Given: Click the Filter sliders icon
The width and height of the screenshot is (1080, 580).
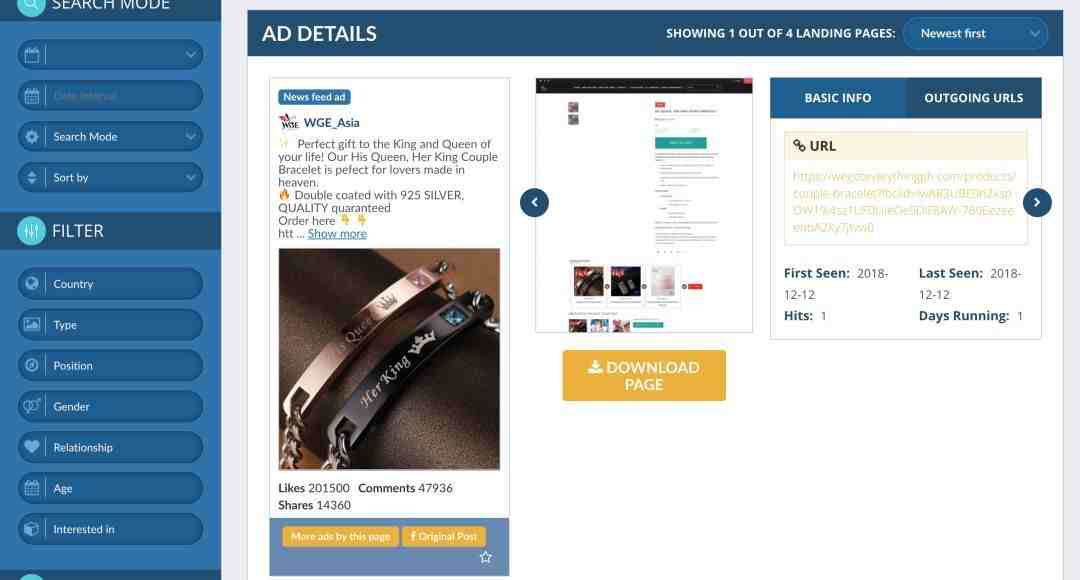Looking at the screenshot, I should coord(31,231).
